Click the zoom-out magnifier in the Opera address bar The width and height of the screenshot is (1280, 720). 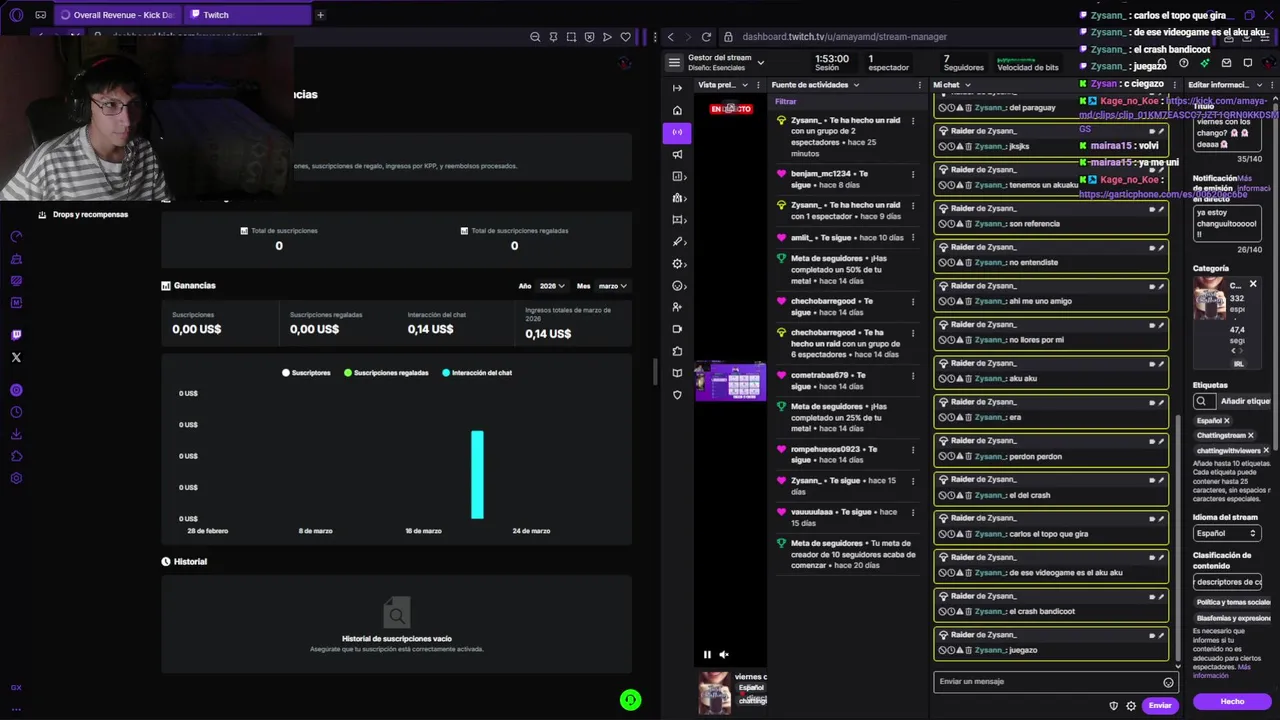point(535,37)
